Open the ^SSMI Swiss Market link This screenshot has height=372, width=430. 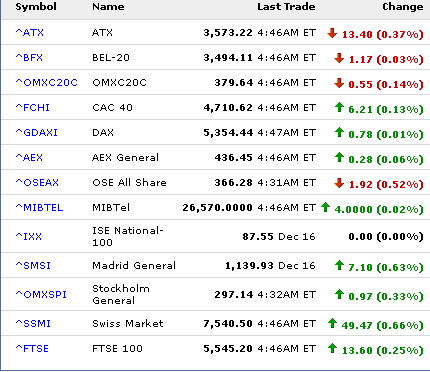(x=33, y=323)
